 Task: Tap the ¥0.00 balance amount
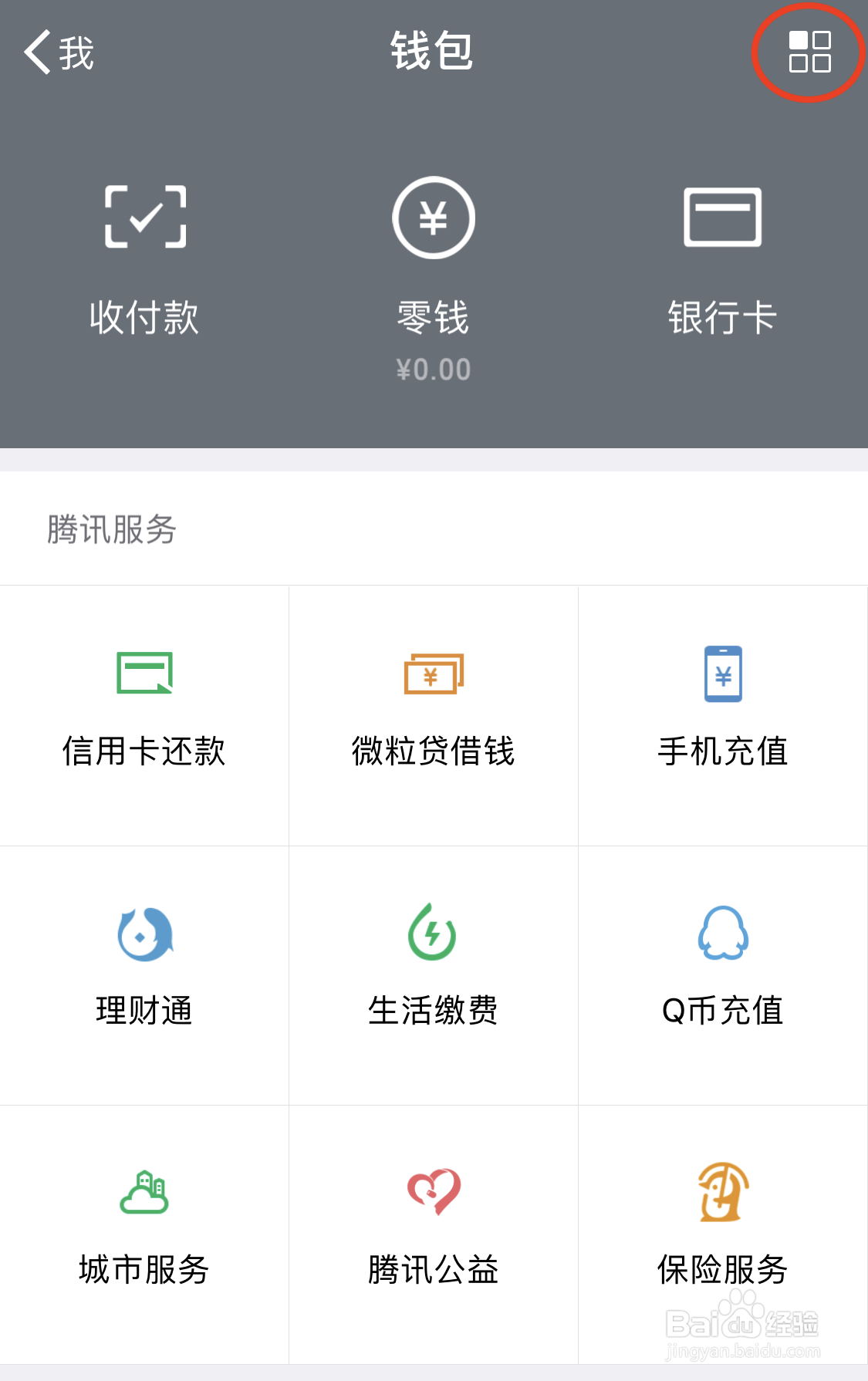(434, 370)
